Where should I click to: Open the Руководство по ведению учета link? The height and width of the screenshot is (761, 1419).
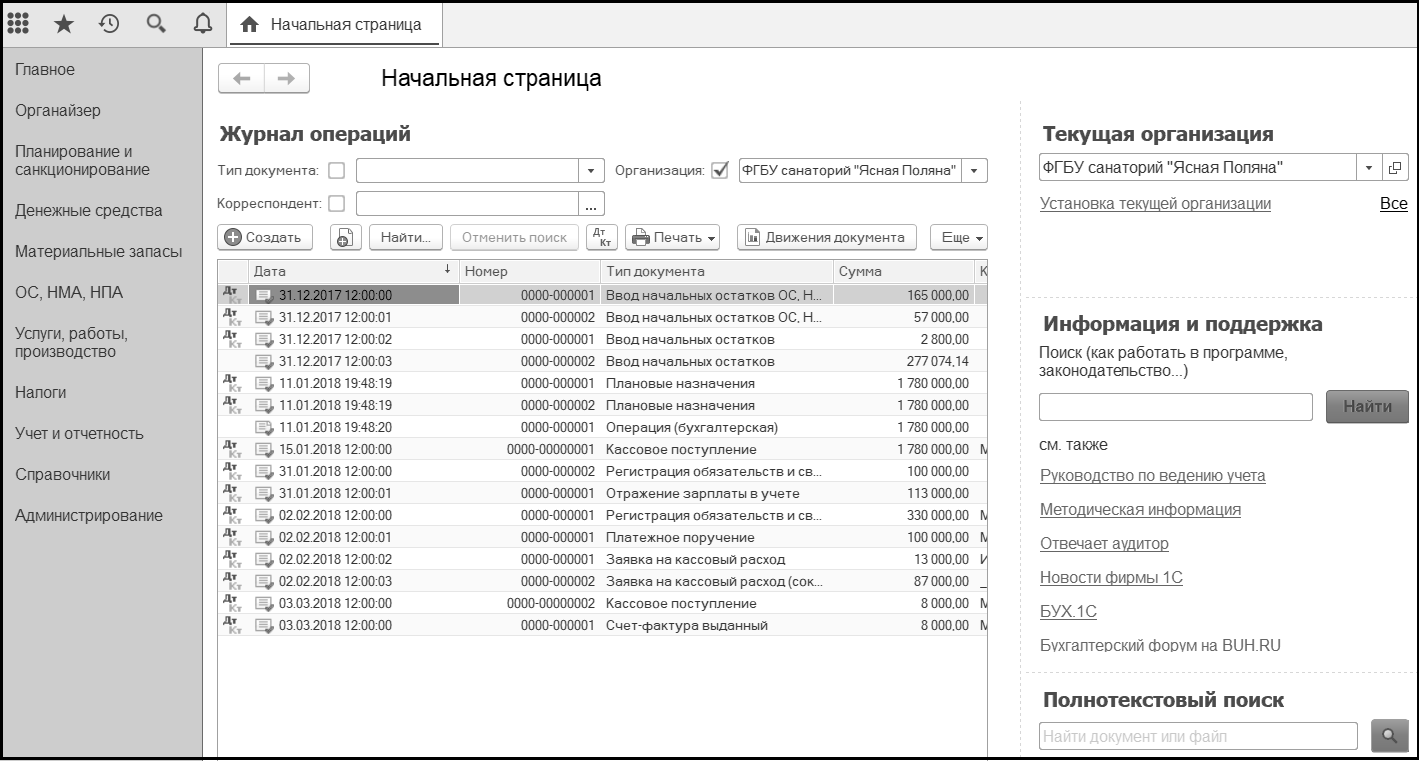(x=1152, y=476)
